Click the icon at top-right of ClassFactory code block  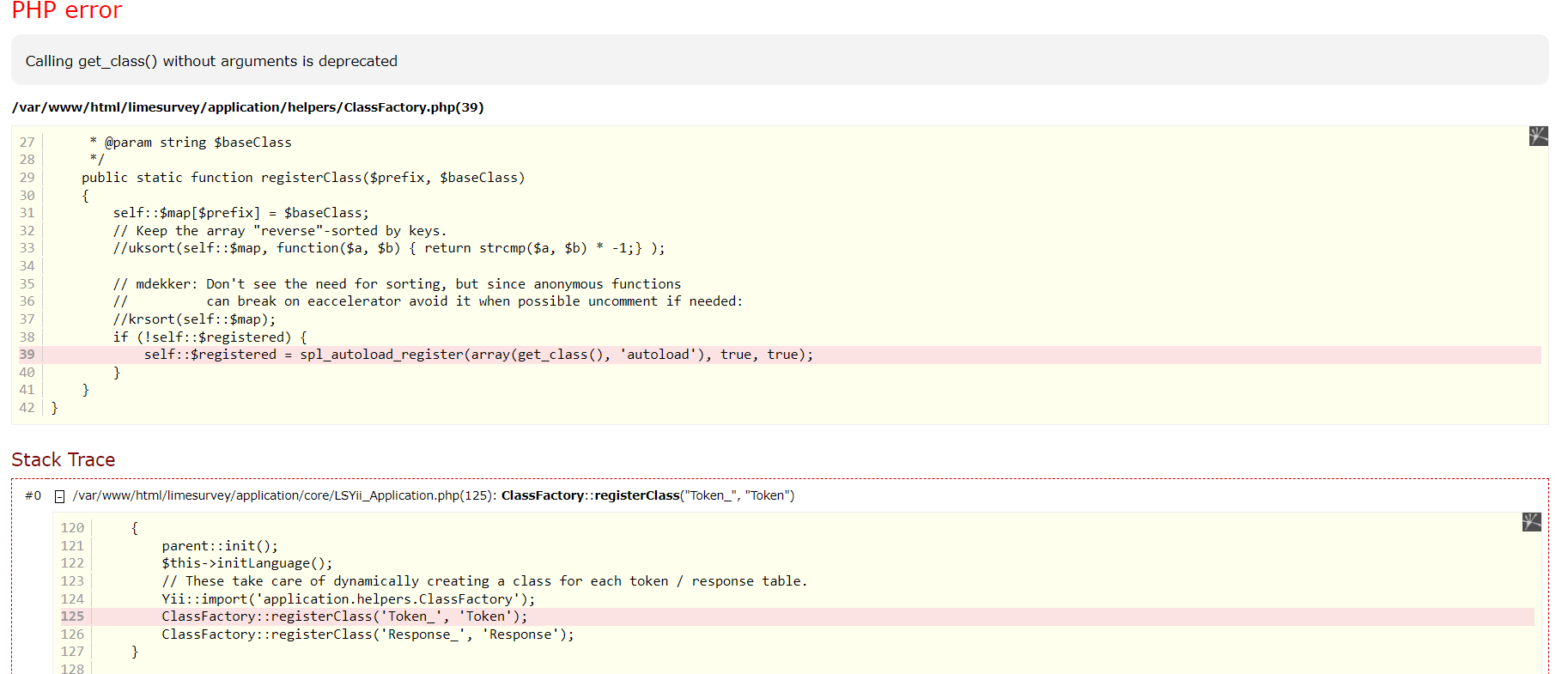pos(1538,136)
